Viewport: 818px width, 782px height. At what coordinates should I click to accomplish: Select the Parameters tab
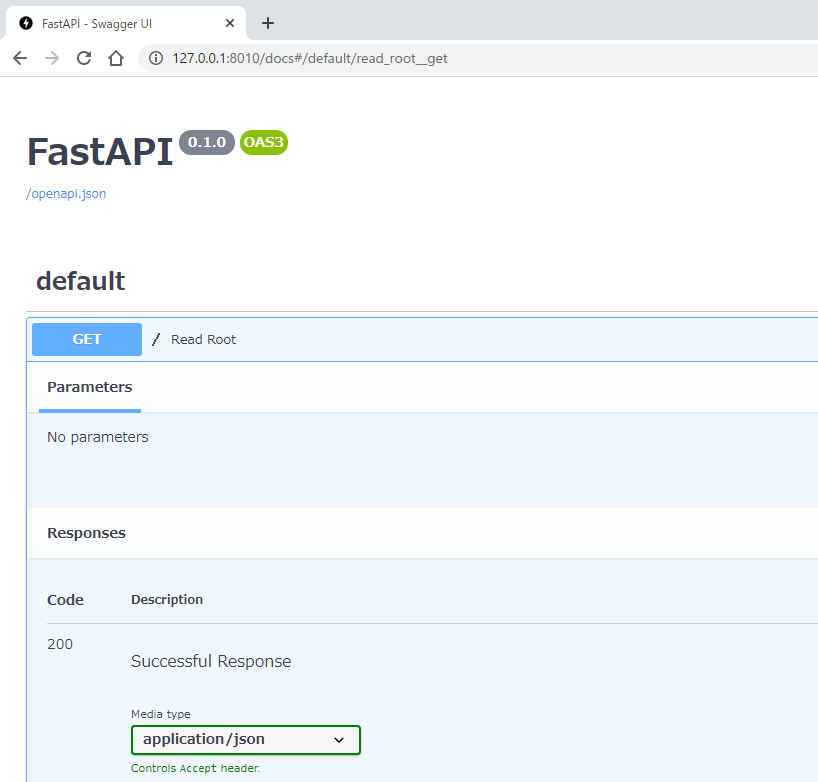(x=90, y=387)
